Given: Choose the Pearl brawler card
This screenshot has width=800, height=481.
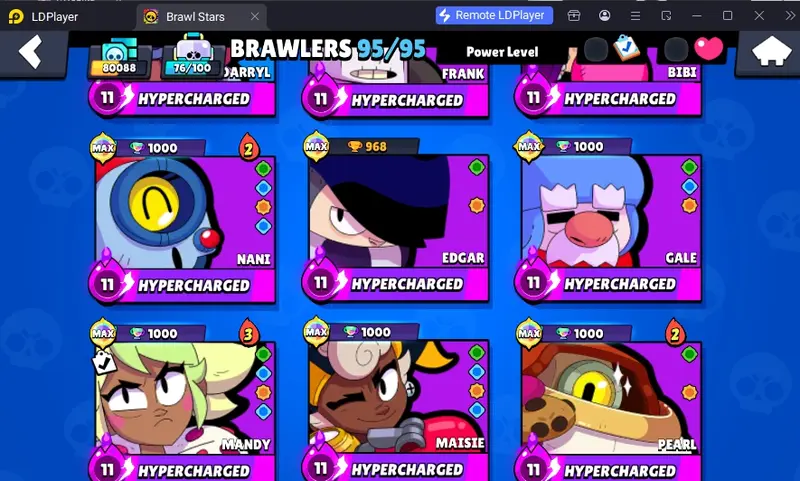Looking at the screenshot, I should [x=608, y=400].
